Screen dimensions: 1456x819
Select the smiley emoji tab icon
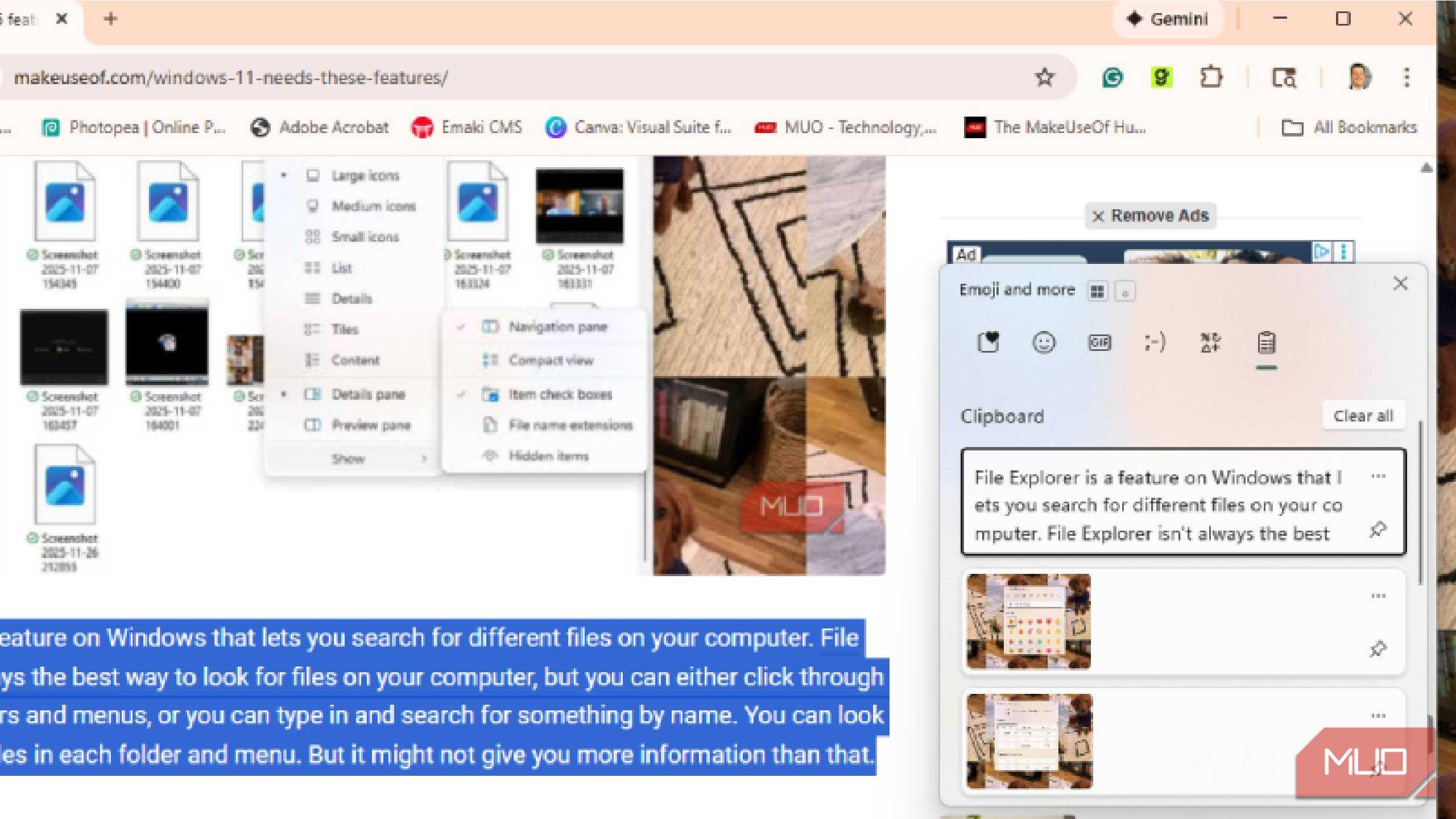(1044, 342)
